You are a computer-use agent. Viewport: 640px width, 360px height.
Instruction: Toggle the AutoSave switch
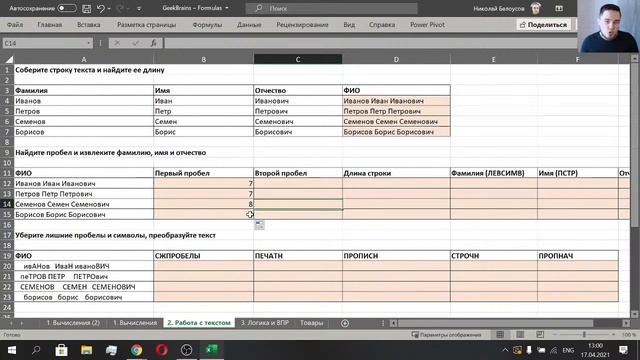67,8
